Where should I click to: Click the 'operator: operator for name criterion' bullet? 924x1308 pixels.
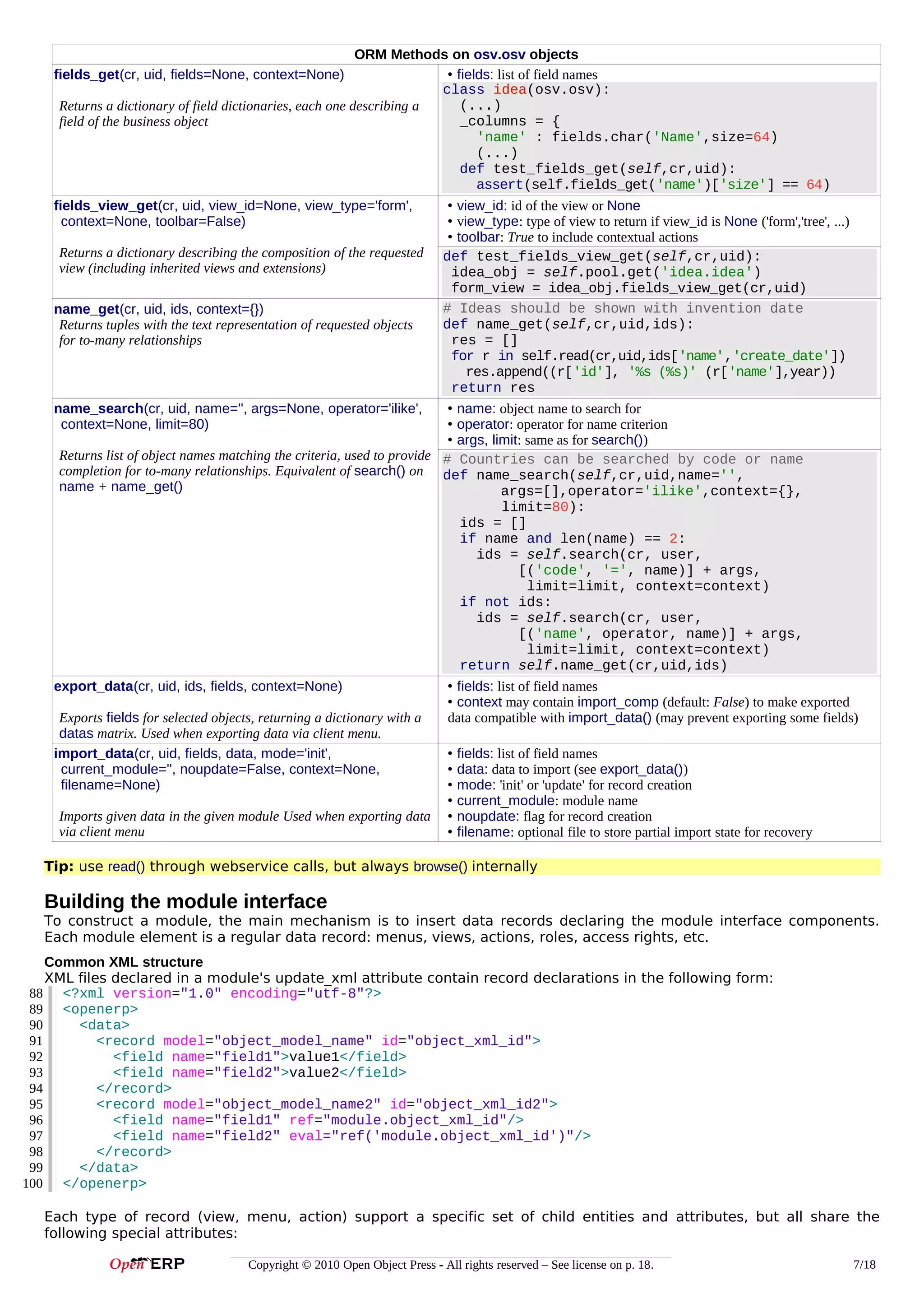point(557,424)
